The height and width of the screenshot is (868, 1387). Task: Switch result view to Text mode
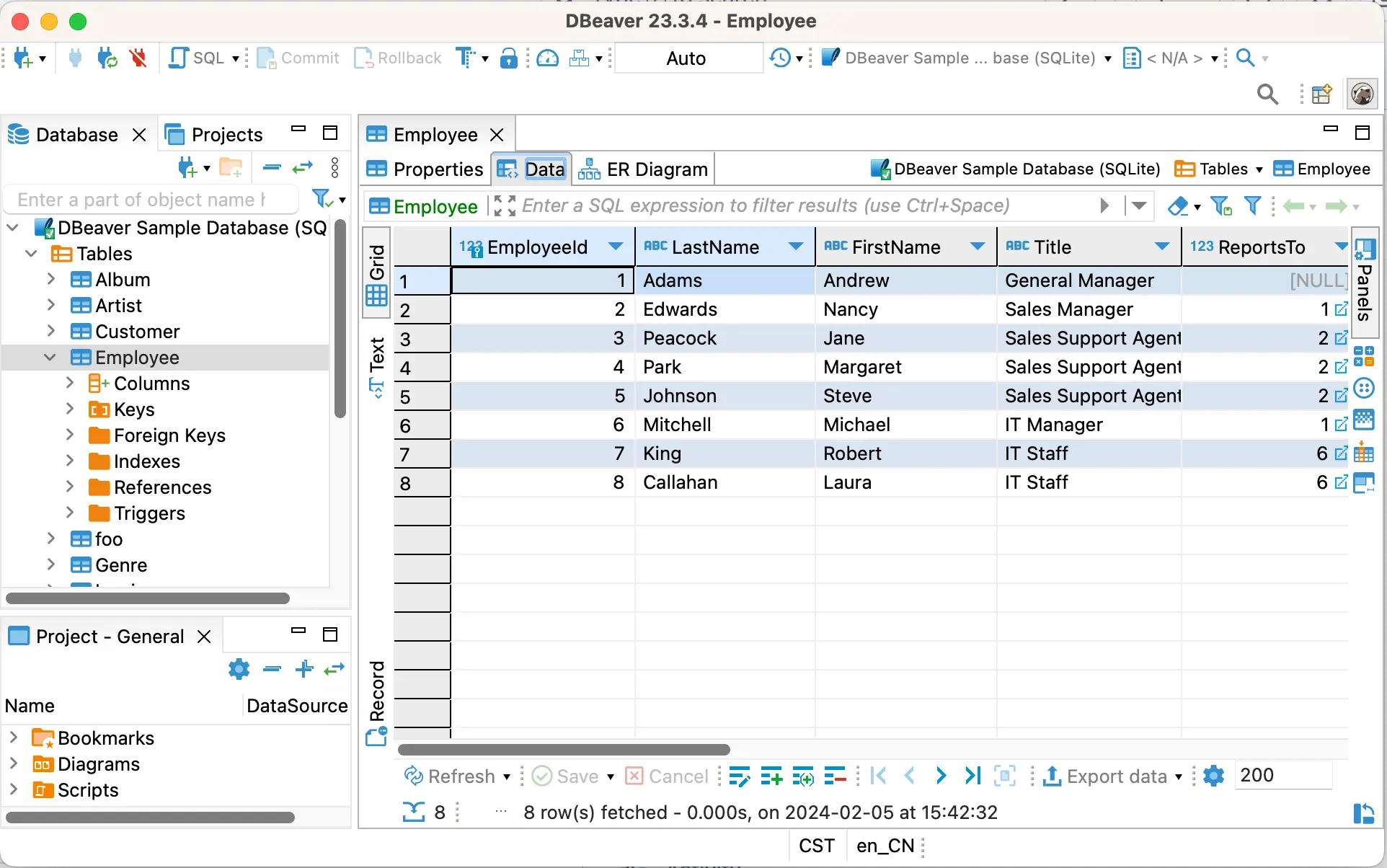coord(376,360)
